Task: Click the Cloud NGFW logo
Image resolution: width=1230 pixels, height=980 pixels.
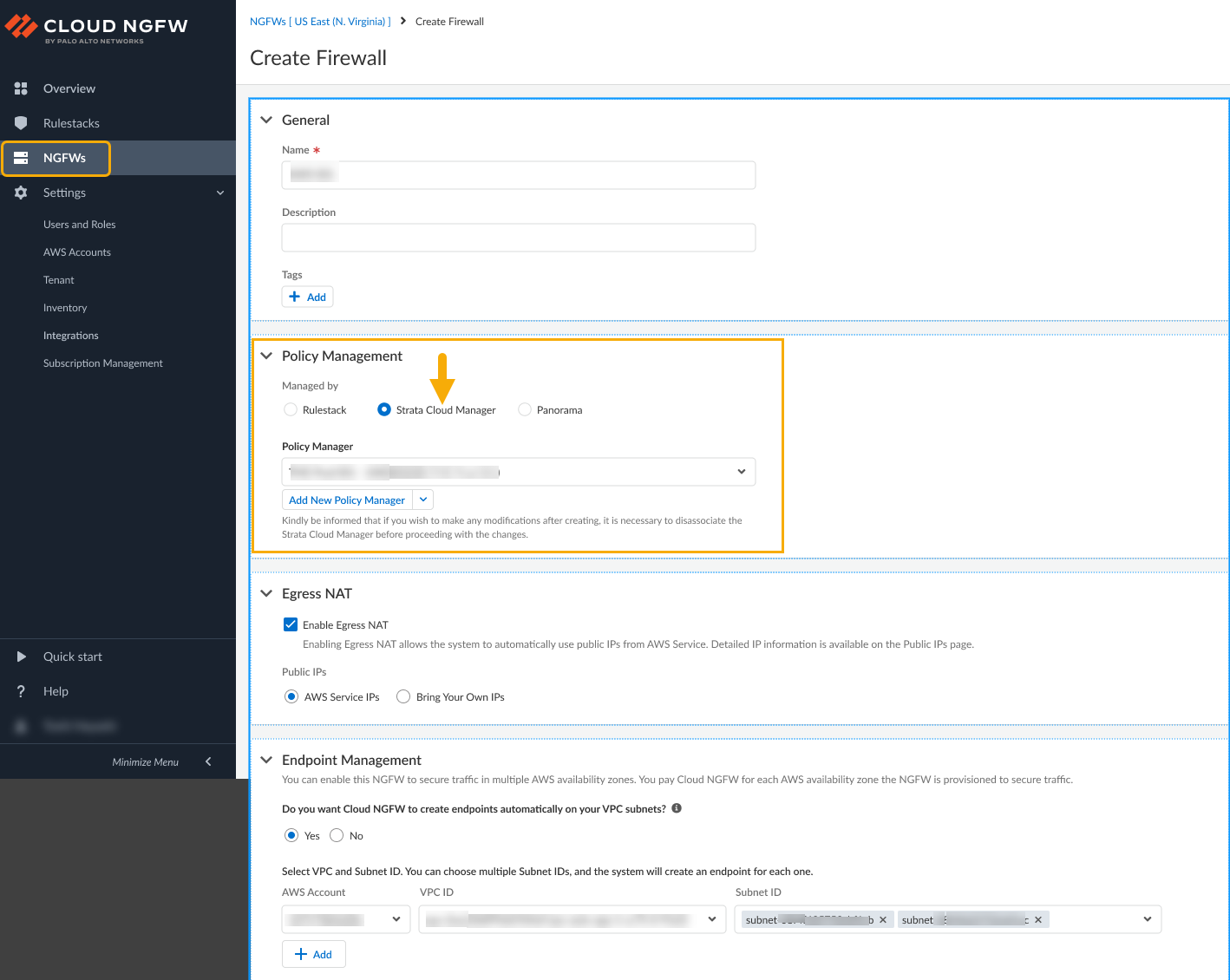Action: pos(96,28)
